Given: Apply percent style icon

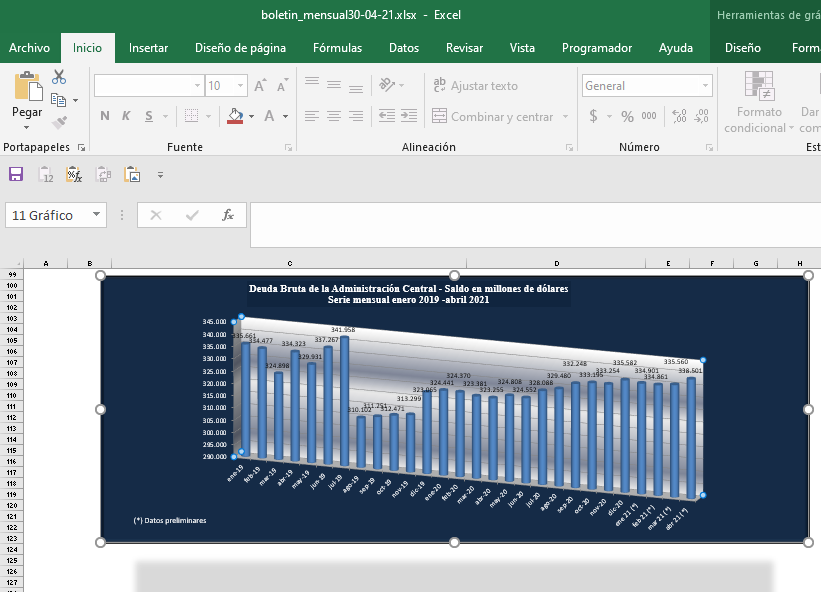Looking at the screenshot, I should tap(627, 116).
